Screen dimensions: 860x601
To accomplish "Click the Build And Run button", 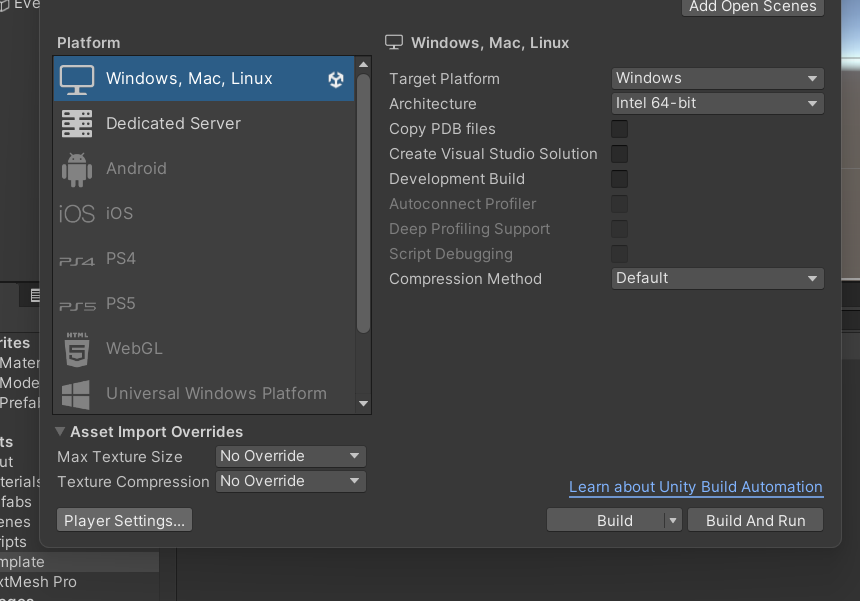I will click(755, 520).
